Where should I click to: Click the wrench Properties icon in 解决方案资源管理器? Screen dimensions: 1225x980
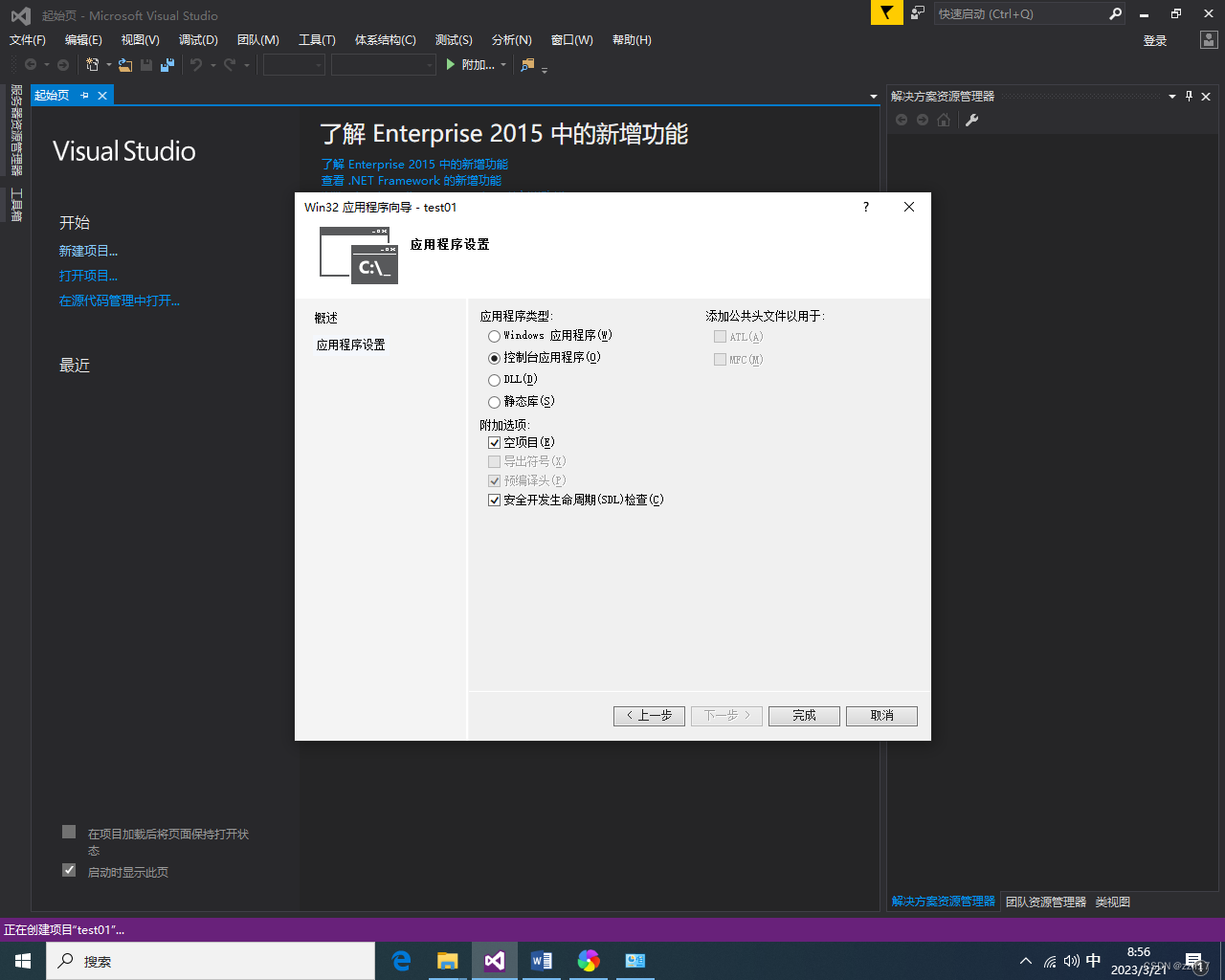pyautogui.click(x=970, y=120)
